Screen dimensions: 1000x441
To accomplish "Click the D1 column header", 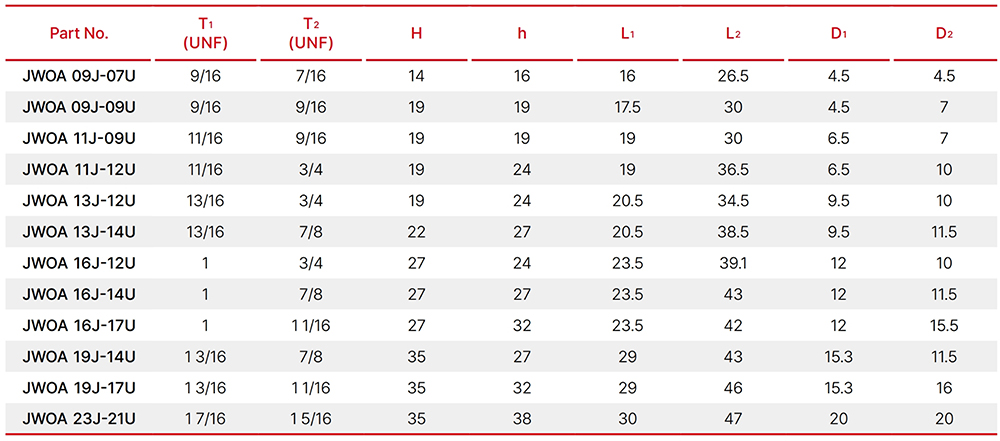I will click(x=839, y=34).
